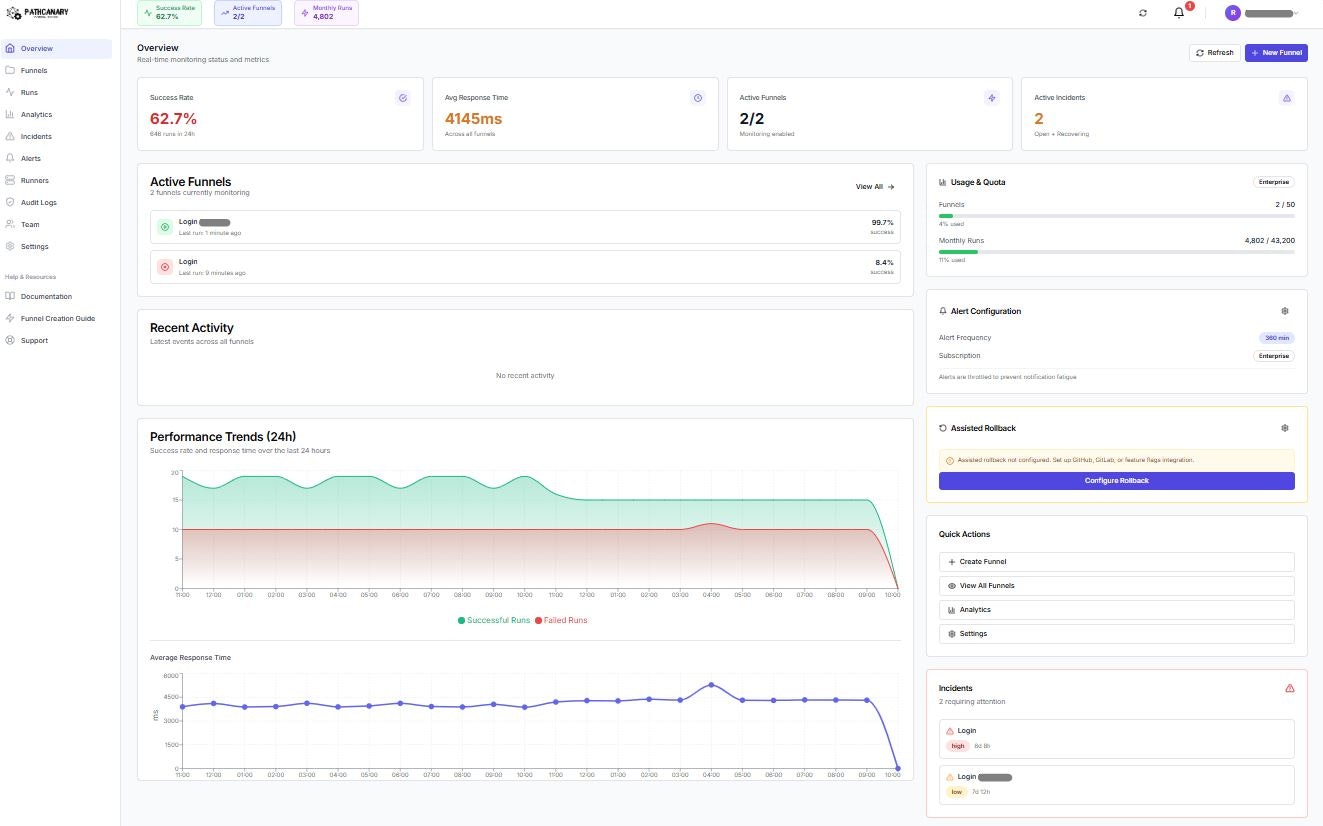Toggle Successful Runs legend series

click(494, 620)
